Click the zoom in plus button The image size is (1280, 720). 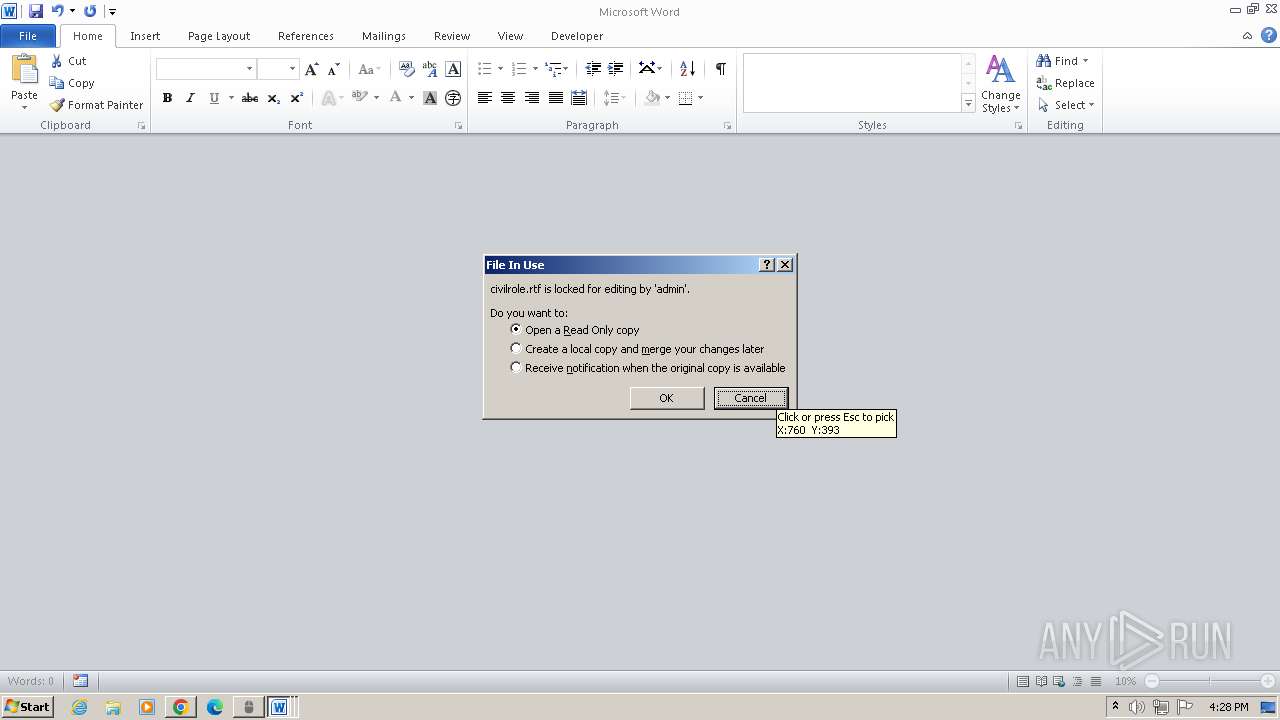coord(1268,681)
